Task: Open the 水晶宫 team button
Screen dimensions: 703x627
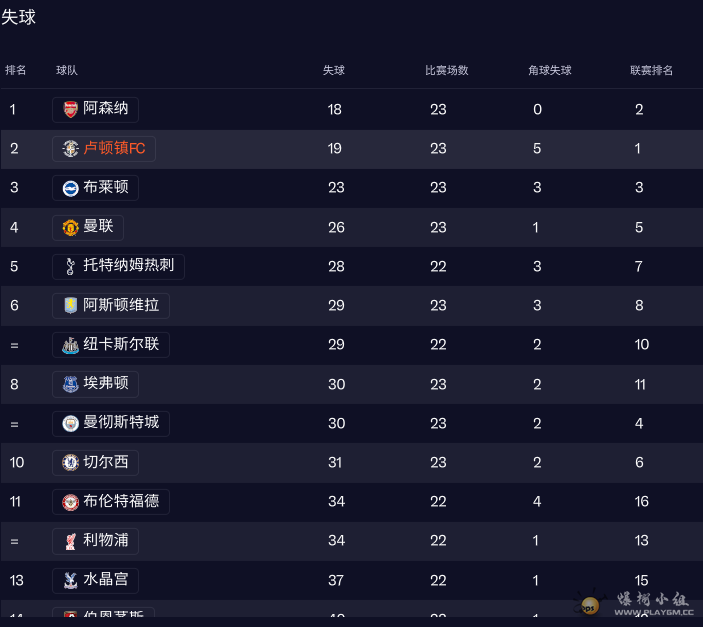Action: (105, 580)
